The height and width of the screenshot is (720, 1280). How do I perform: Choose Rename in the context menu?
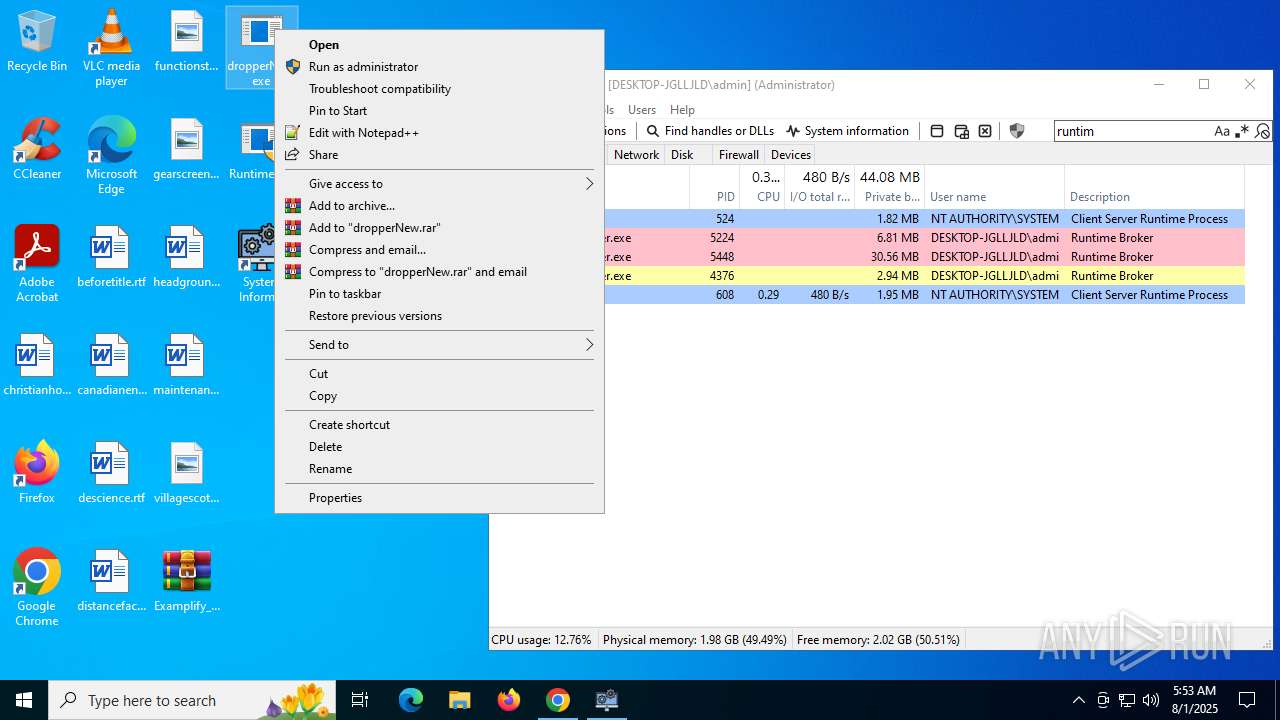pos(439,469)
